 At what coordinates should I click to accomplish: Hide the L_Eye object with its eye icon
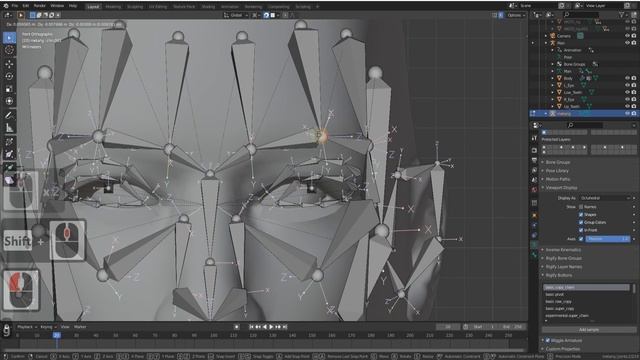627,85
